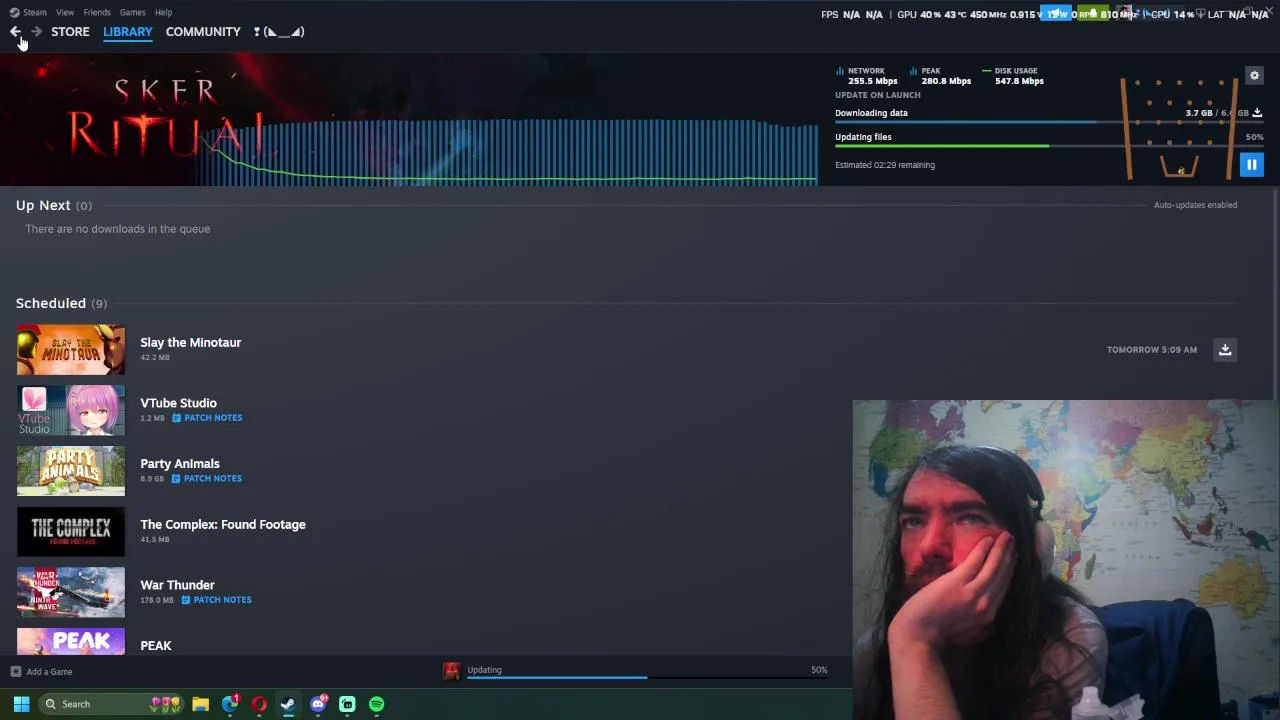1280x720 pixels.
Task: Open download settings gear icon
Action: coord(1254,76)
